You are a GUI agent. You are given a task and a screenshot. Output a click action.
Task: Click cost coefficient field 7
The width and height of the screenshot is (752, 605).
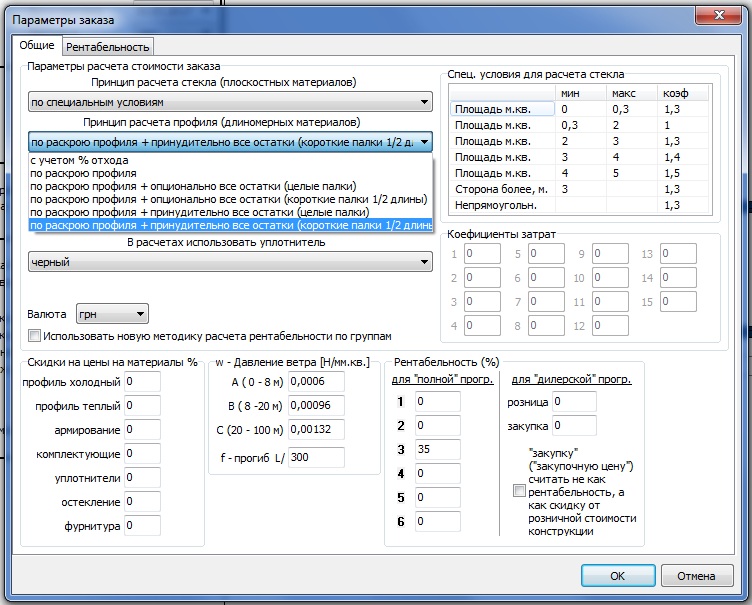(x=546, y=301)
